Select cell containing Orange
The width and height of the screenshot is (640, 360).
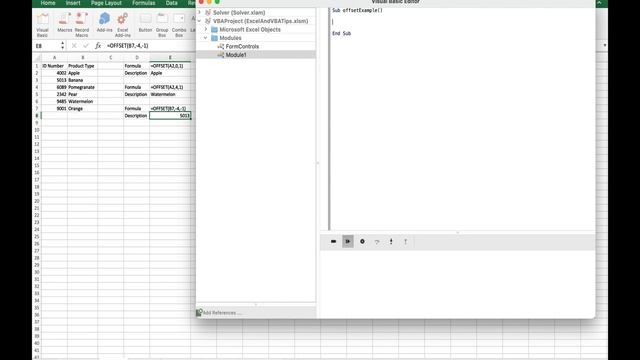82,109
